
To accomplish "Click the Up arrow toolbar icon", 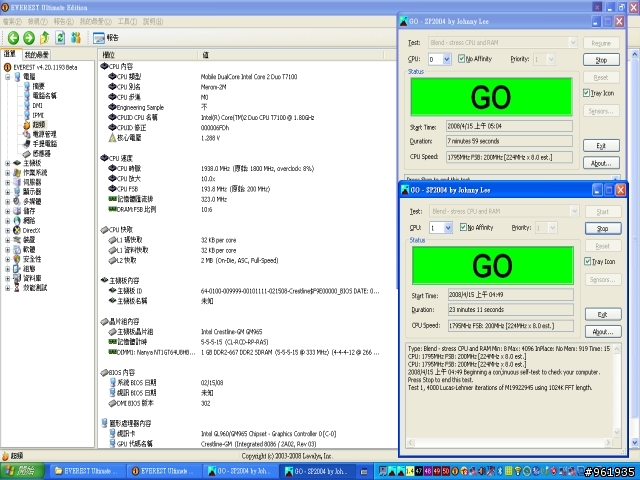I will (x=45, y=37).
